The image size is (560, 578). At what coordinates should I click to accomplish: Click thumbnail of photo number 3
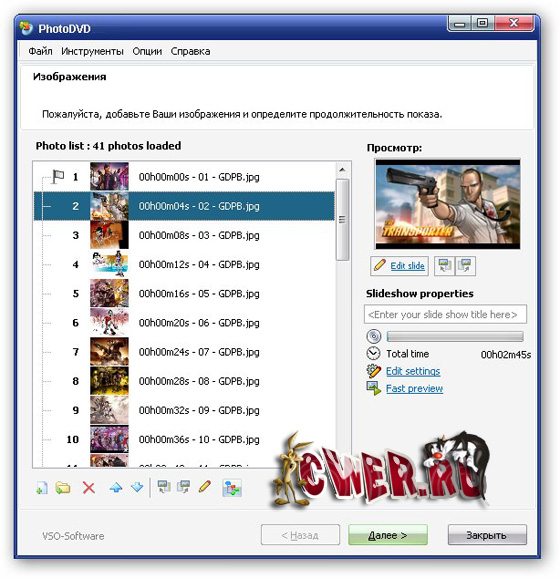(x=109, y=235)
